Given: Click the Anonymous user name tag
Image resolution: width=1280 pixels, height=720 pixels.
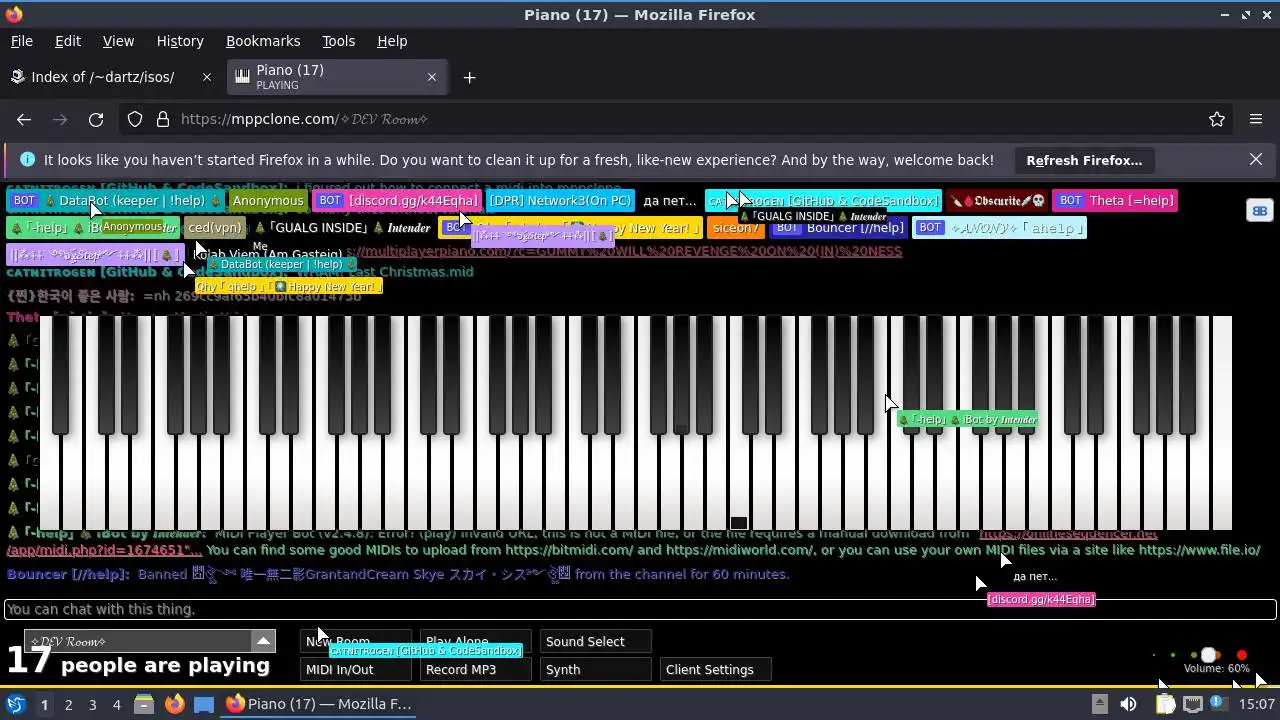Looking at the screenshot, I should (267, 200).
